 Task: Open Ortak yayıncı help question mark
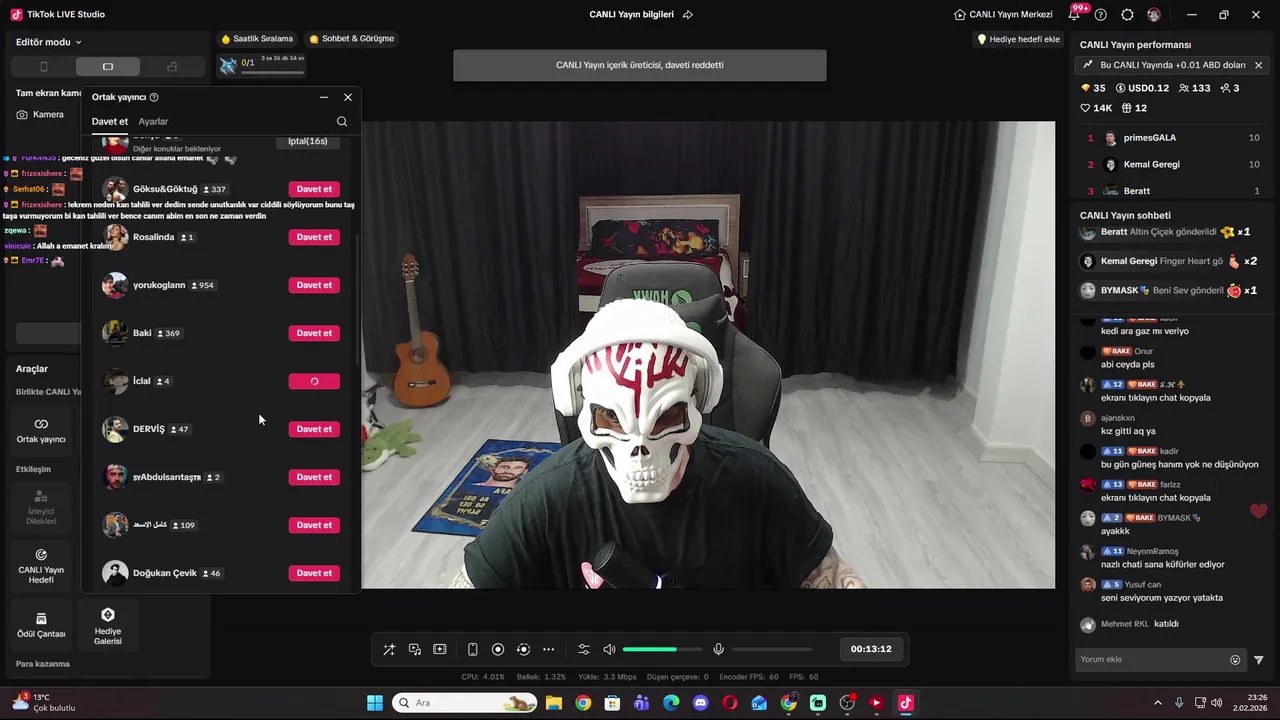click(x=154, y=97)
